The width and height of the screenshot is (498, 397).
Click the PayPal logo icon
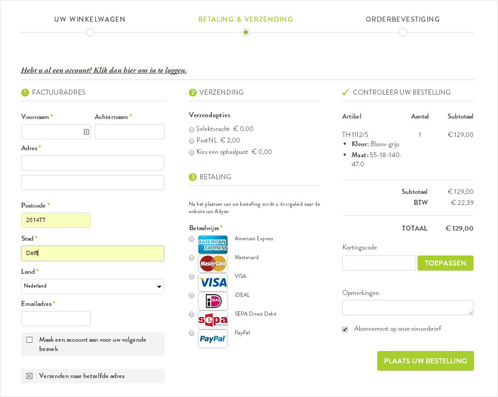pyautogui.click(x=213, y=339)
